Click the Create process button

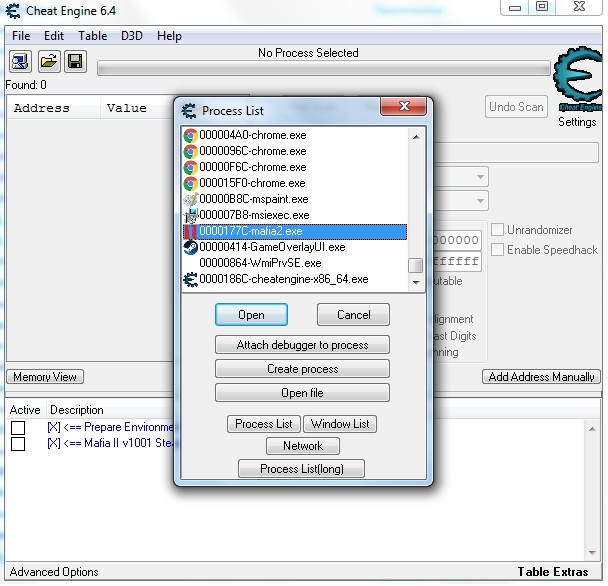(x=302, y=369)
